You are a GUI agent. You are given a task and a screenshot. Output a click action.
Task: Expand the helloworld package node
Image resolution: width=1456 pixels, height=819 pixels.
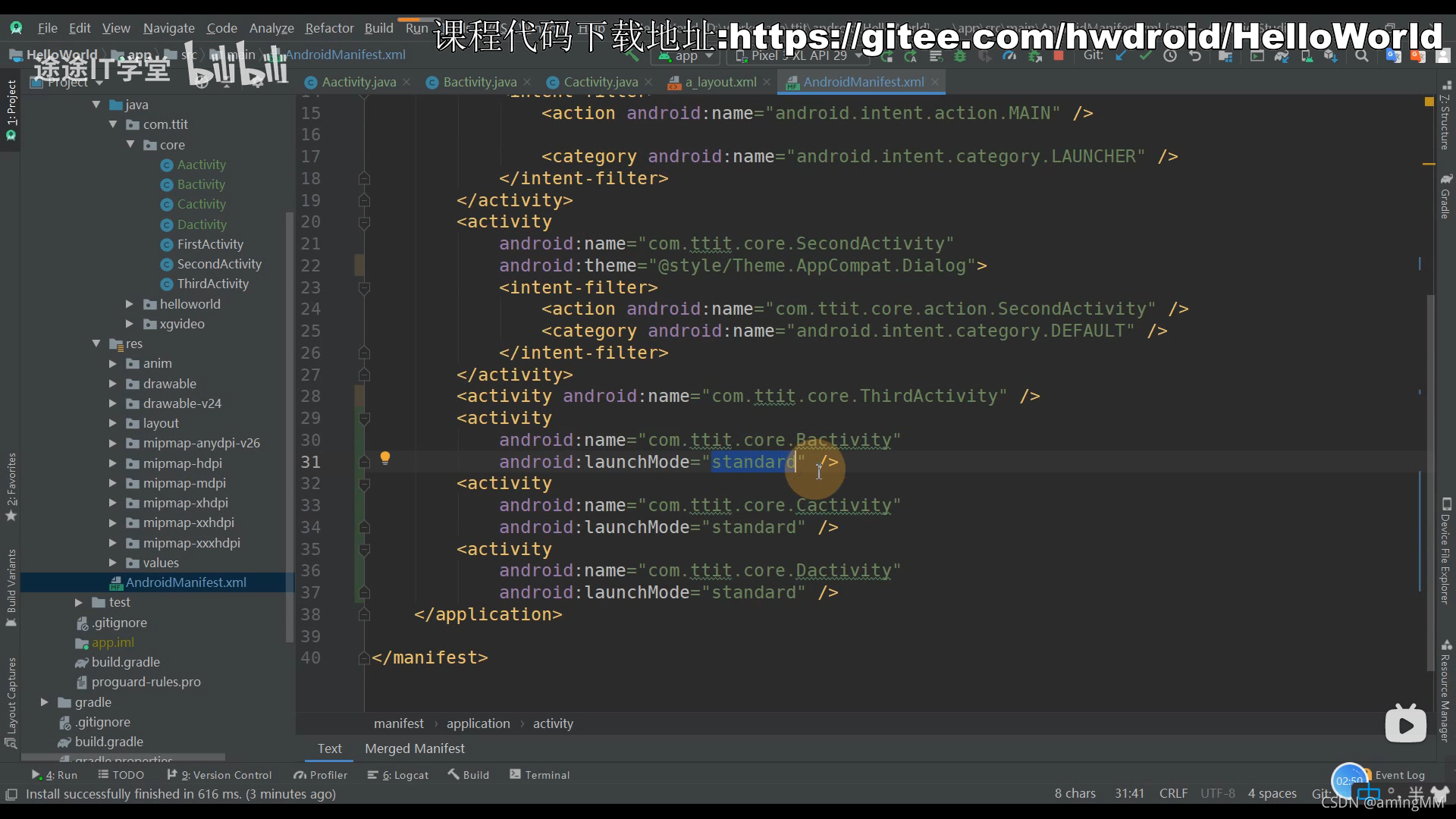(x=130, y=304)
